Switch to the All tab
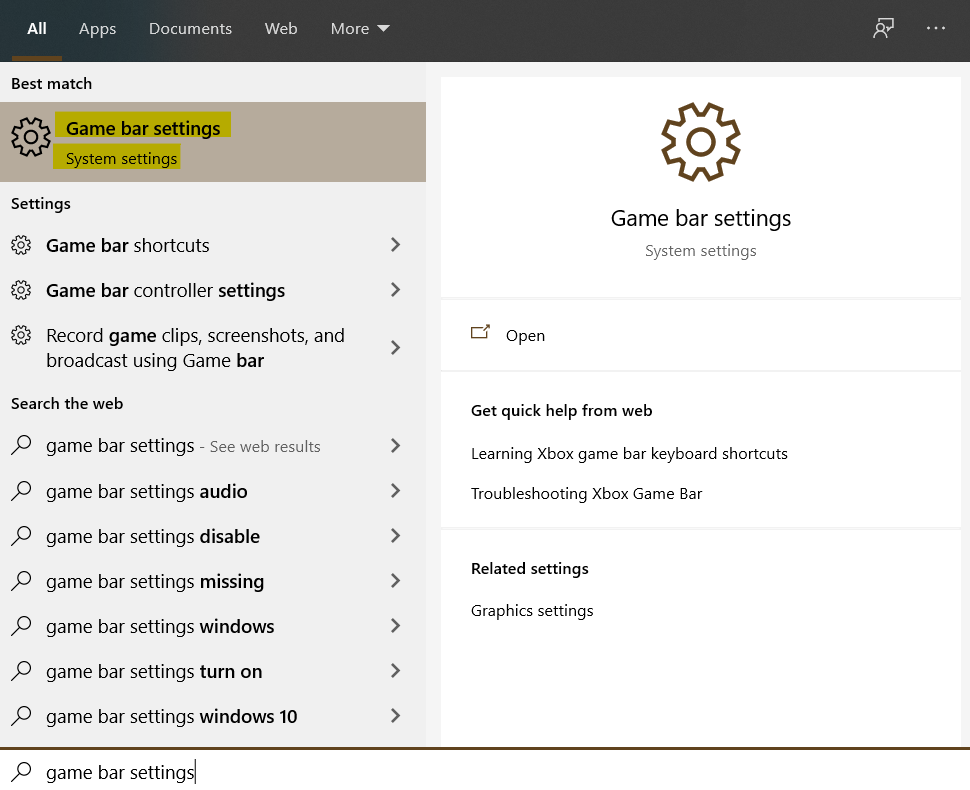The image size is (970, 790). (36, 29)
